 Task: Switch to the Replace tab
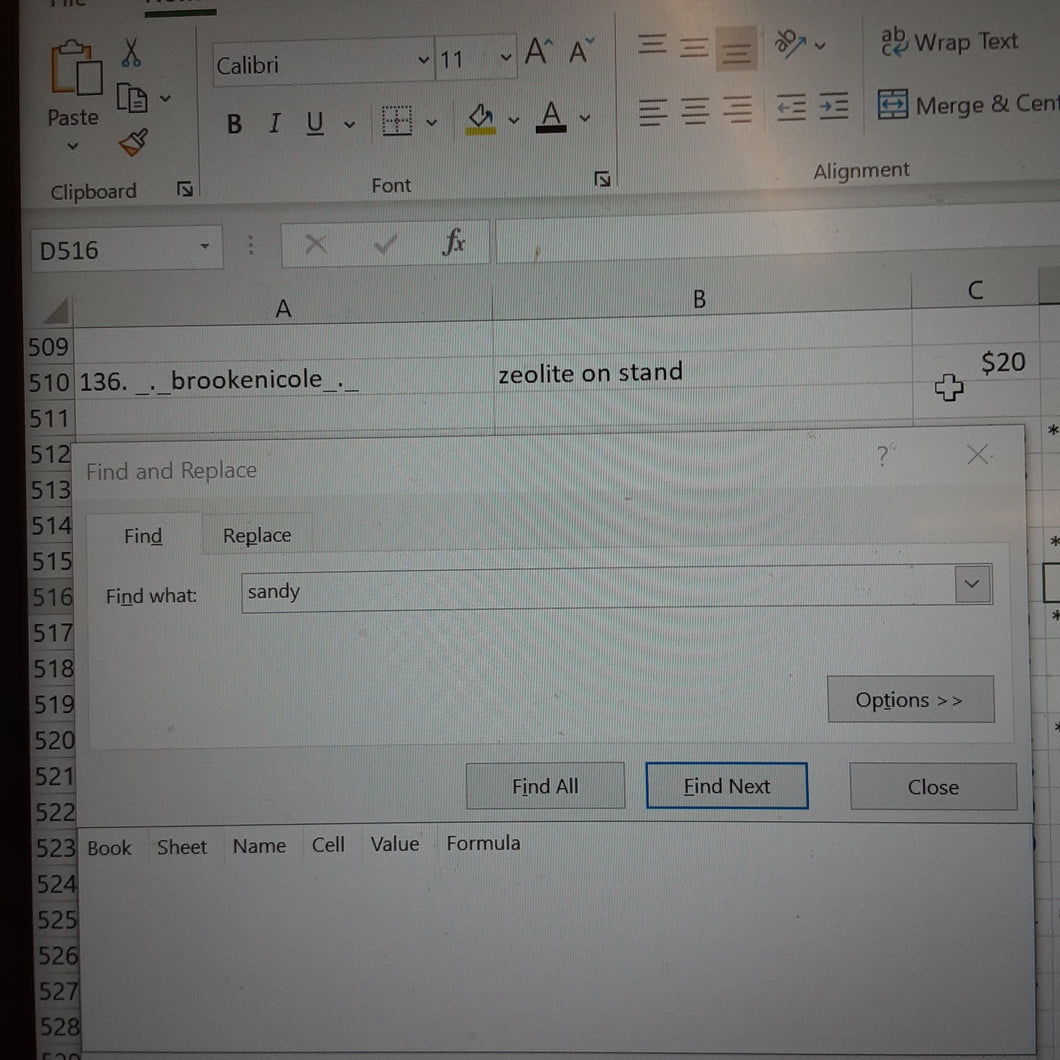coord(257,536)
